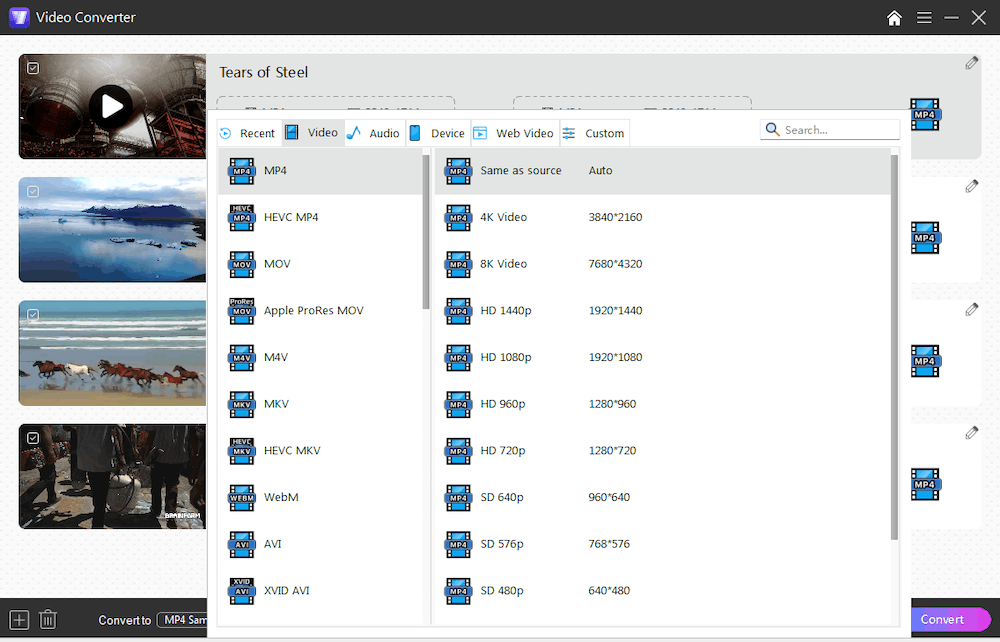Select MOV format
Image resolution: width=1000 pixels, height=642 pixels.
(x=320, y=264)
